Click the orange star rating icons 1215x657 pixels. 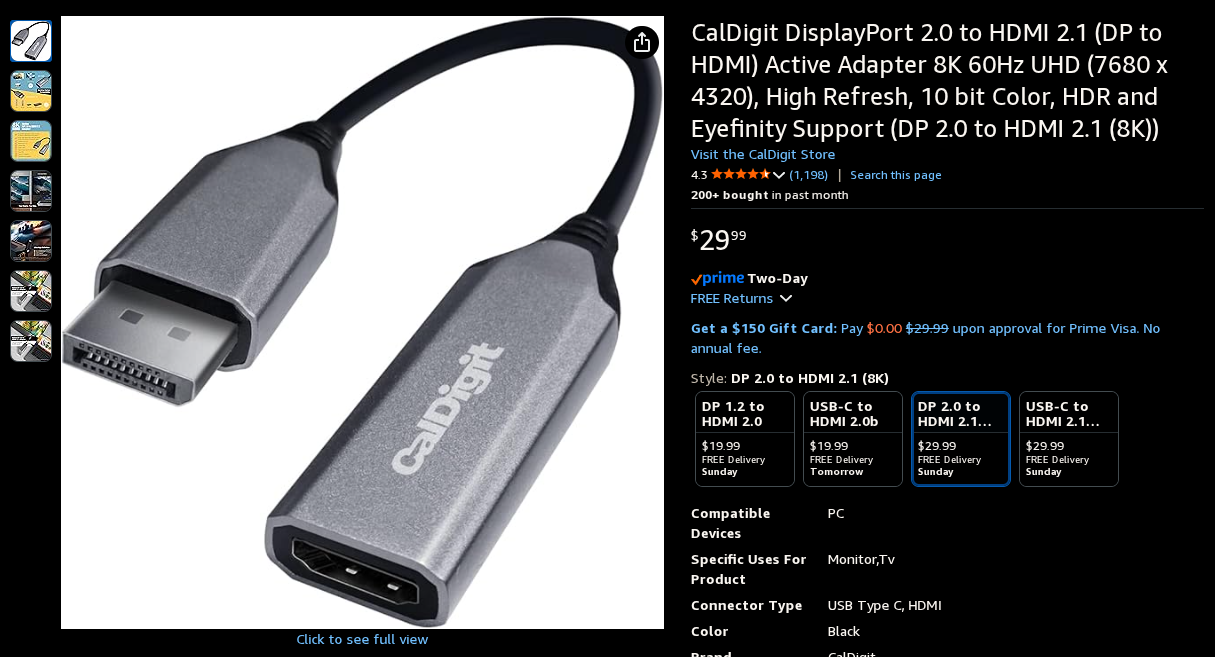pos(741,174)
